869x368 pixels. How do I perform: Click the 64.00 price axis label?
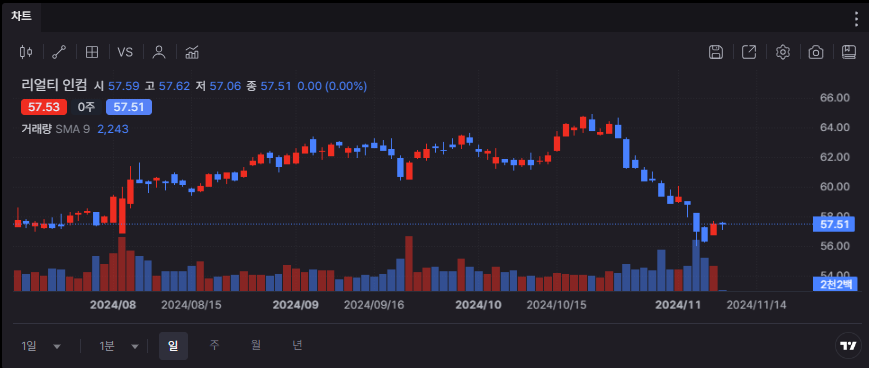(x=835, y=127)
